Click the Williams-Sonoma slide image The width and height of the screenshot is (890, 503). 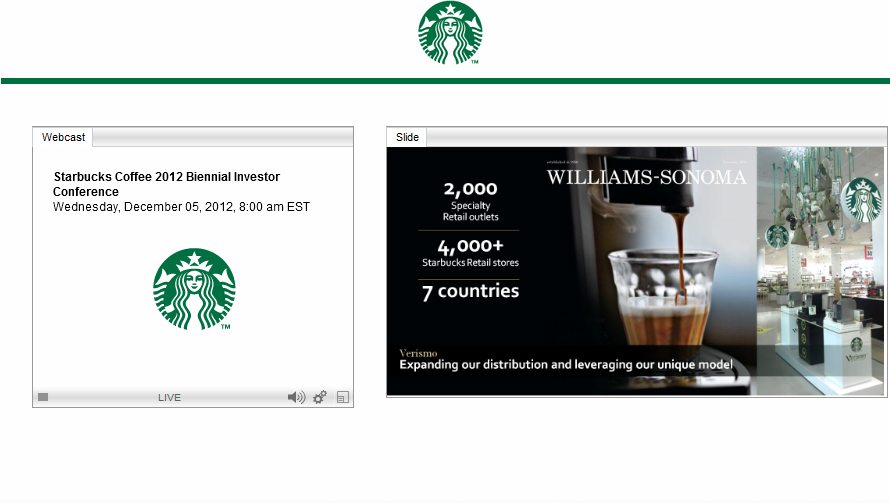click(x=636, y=271)
